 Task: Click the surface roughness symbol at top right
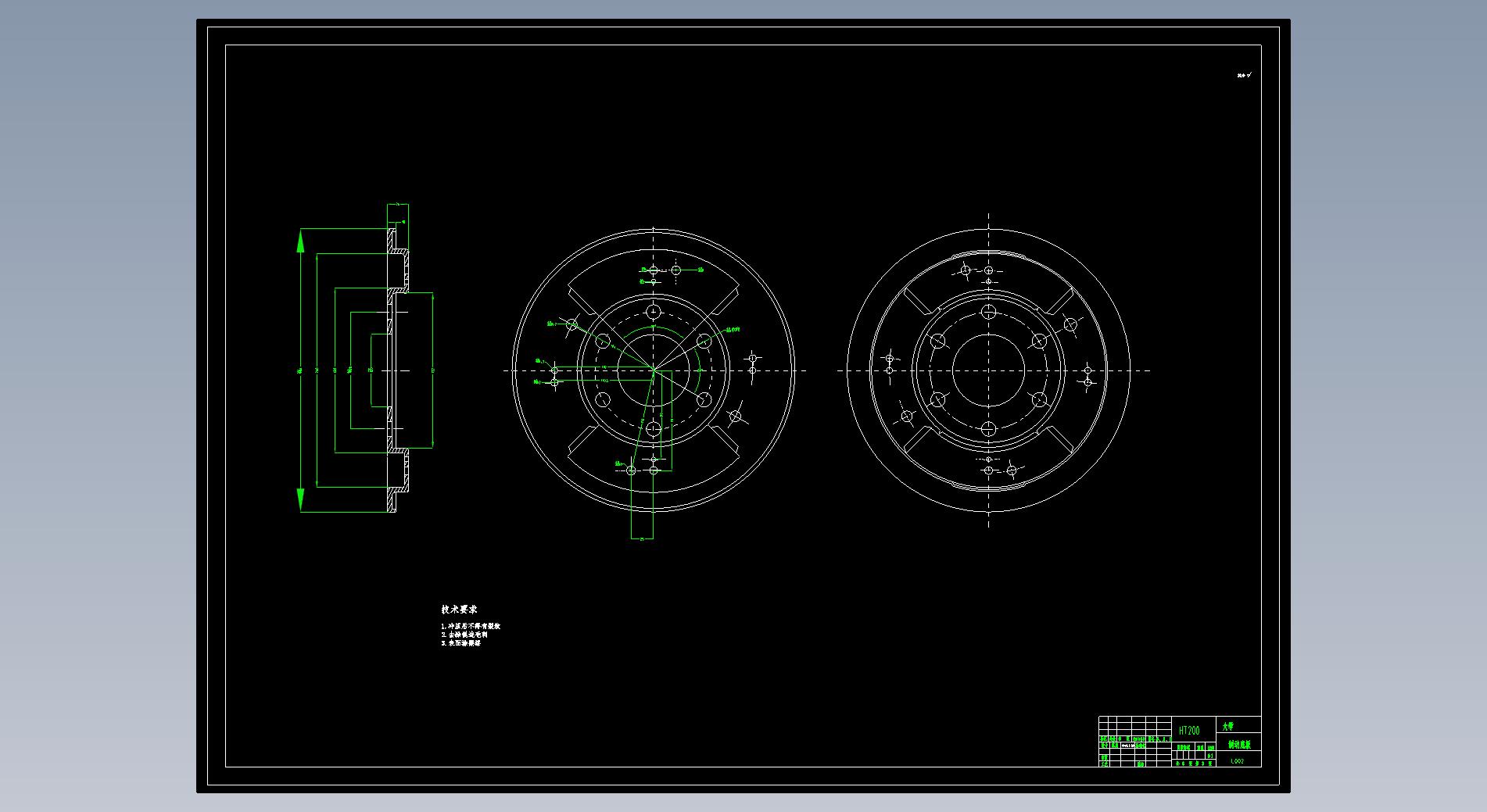point(1244,76)
